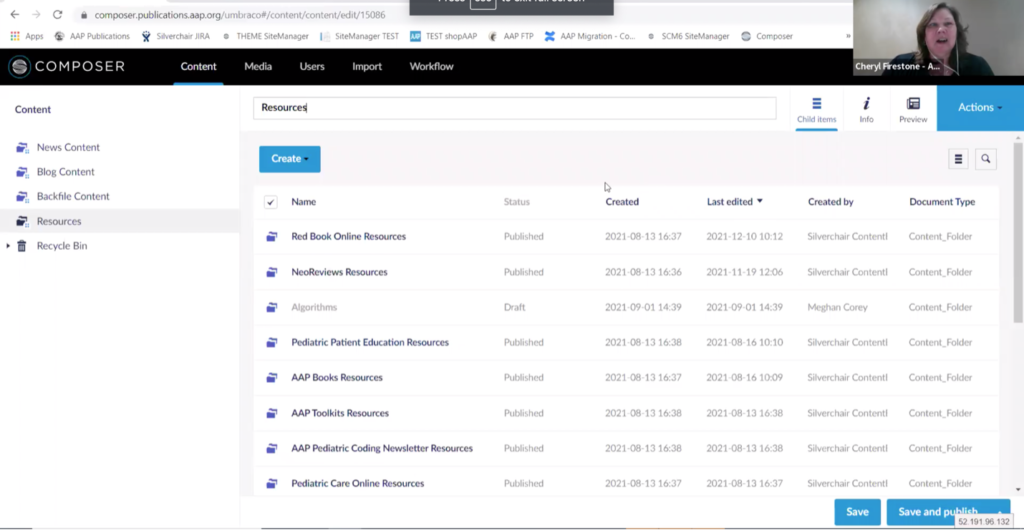Expand the Recycle Bin tree node arrow
The width and height of the screenshot is (1024, 531).
coord(8,246)
